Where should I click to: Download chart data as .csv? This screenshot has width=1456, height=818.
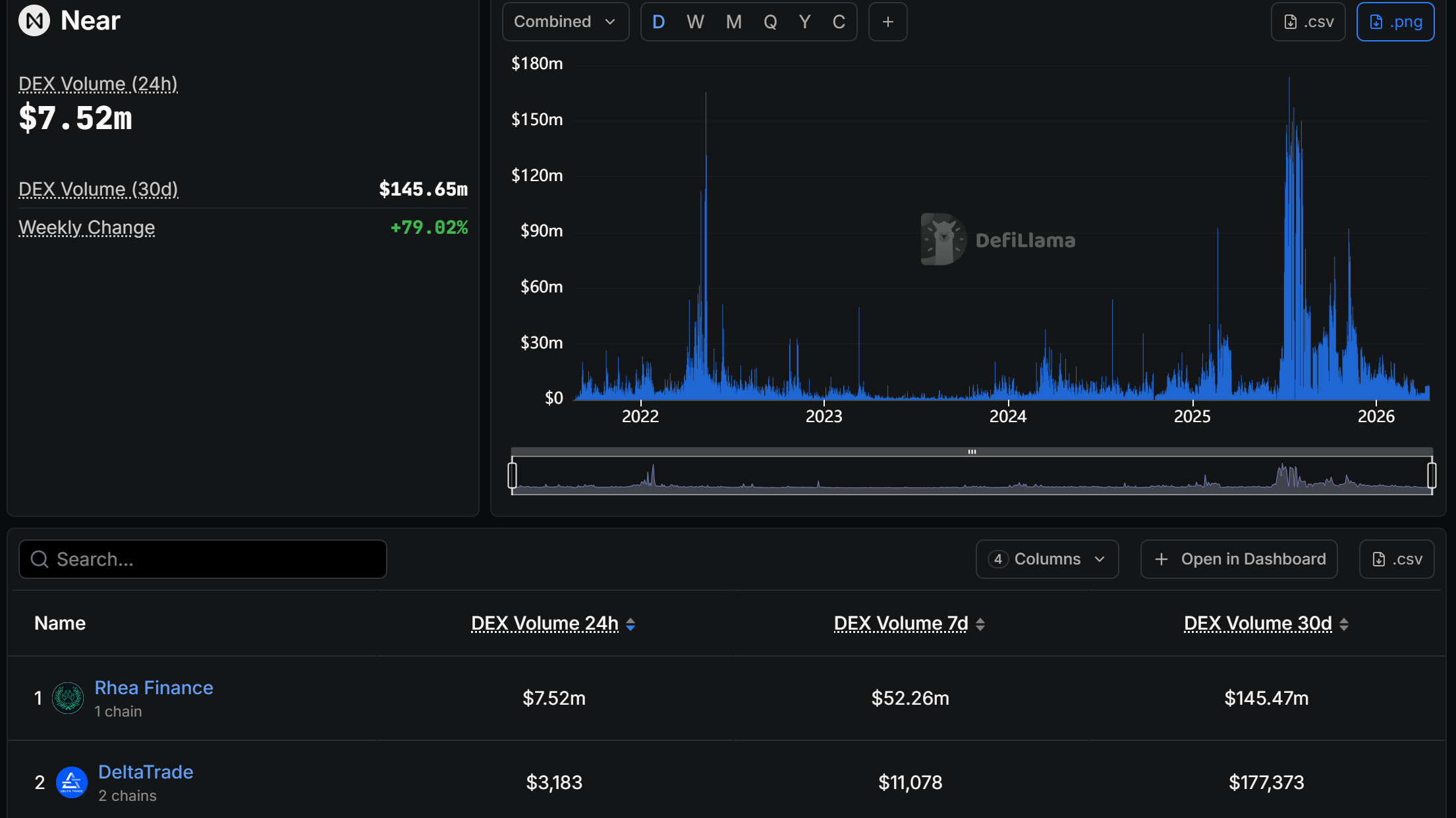(1308, 21)
